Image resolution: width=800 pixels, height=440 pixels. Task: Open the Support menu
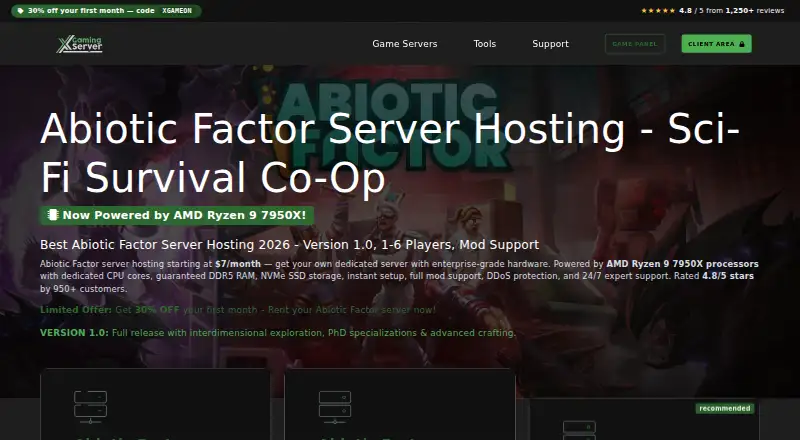tap(550, 44)
